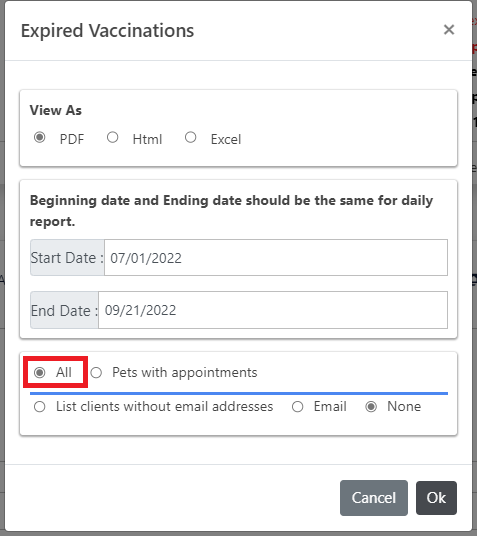Select the All pets radio button

click(40, 372)
